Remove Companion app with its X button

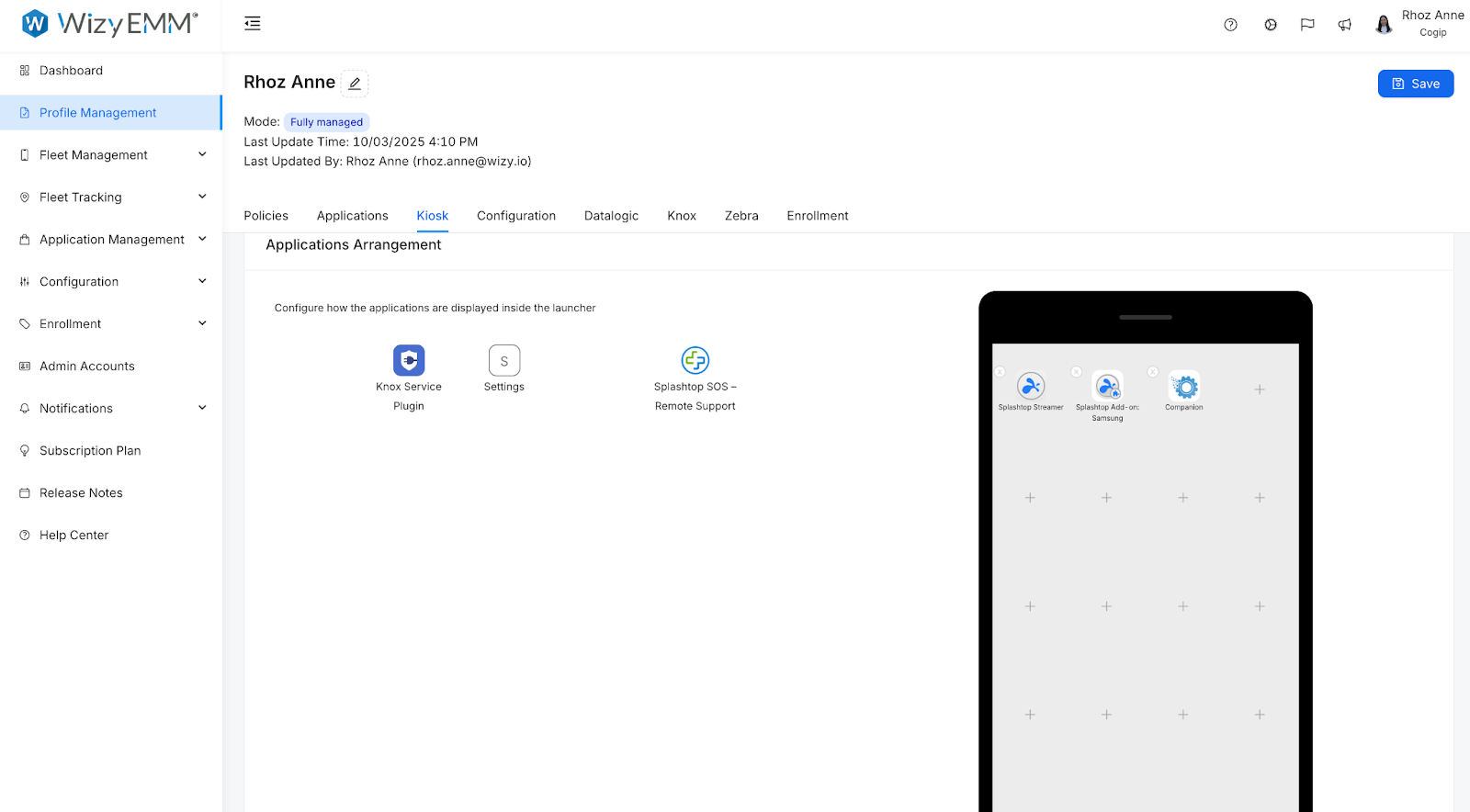click(1153, 372)
